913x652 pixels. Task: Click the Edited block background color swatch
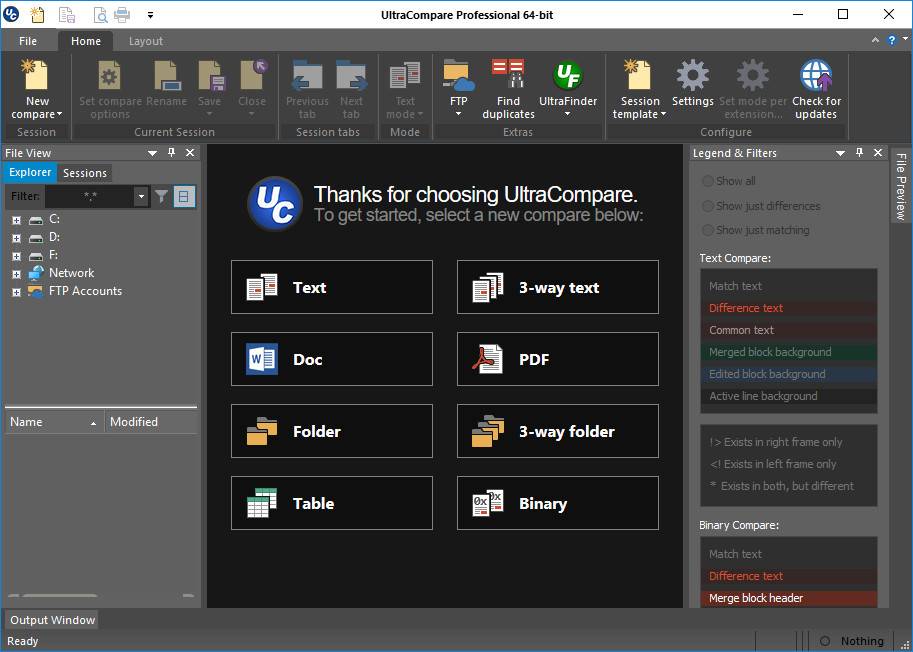click(x=788, y=374)
